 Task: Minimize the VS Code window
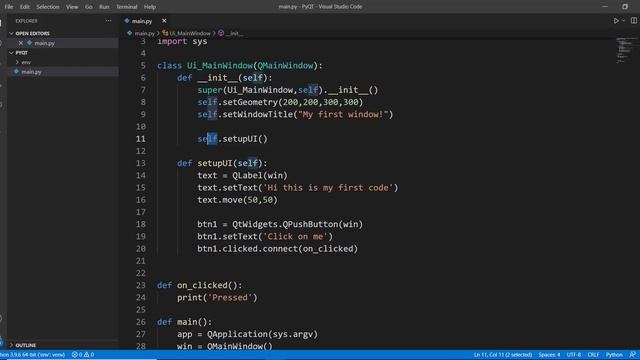click(605, 7)
